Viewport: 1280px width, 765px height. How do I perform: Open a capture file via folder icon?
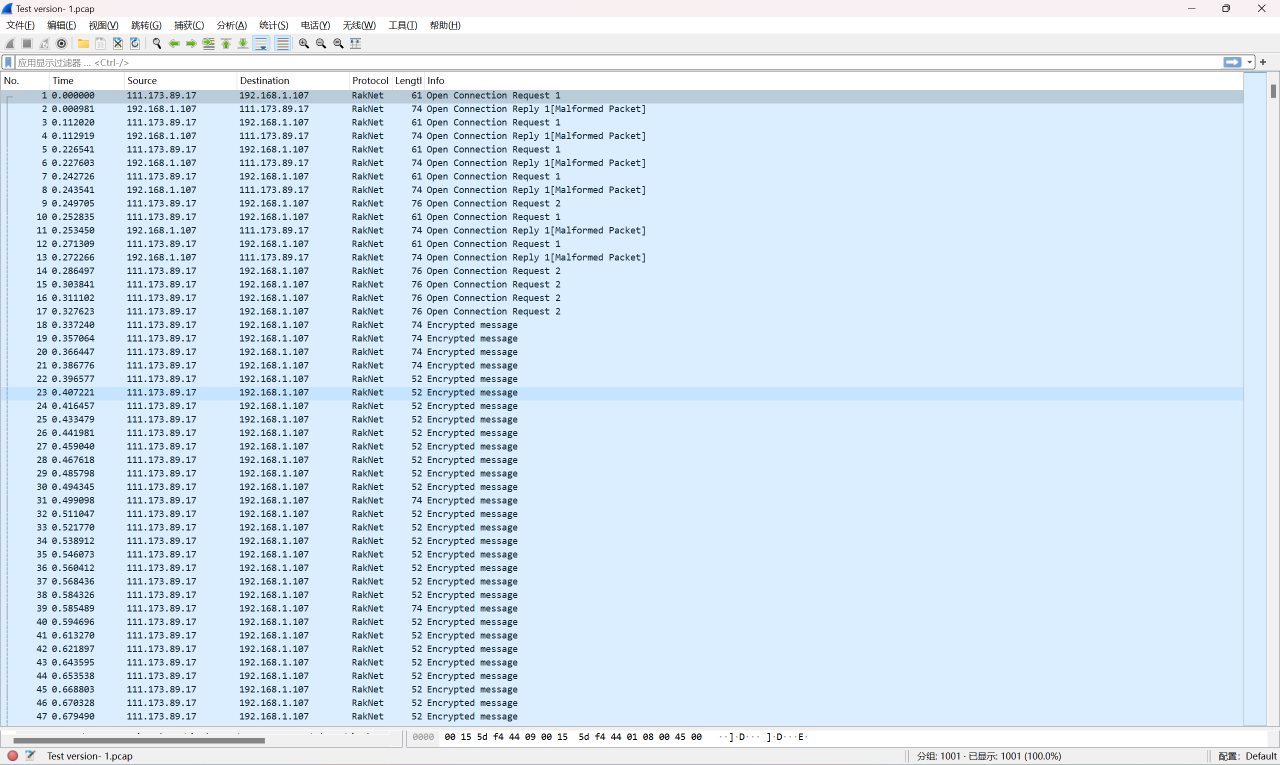[x=83, y=44]
